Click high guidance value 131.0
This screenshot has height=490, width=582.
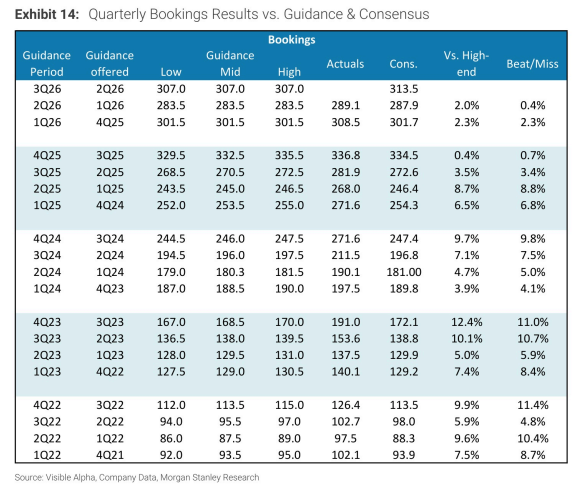coord(289,355)
